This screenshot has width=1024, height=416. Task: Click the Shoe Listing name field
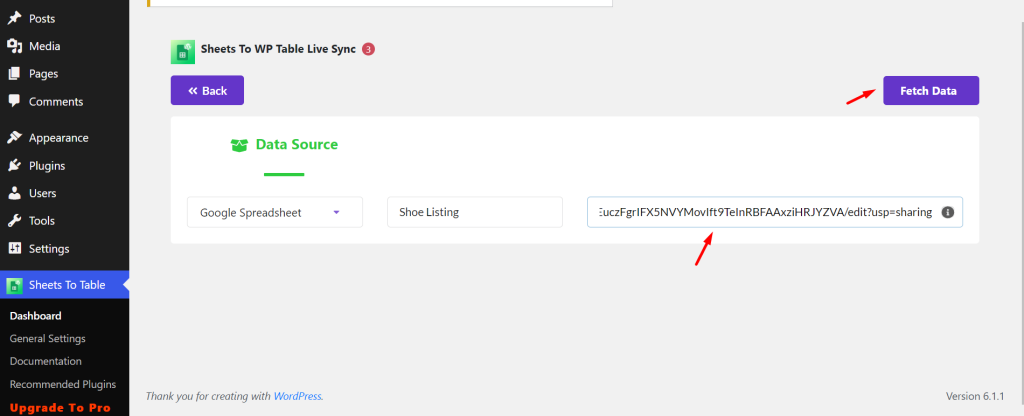[x=475, y=212]
